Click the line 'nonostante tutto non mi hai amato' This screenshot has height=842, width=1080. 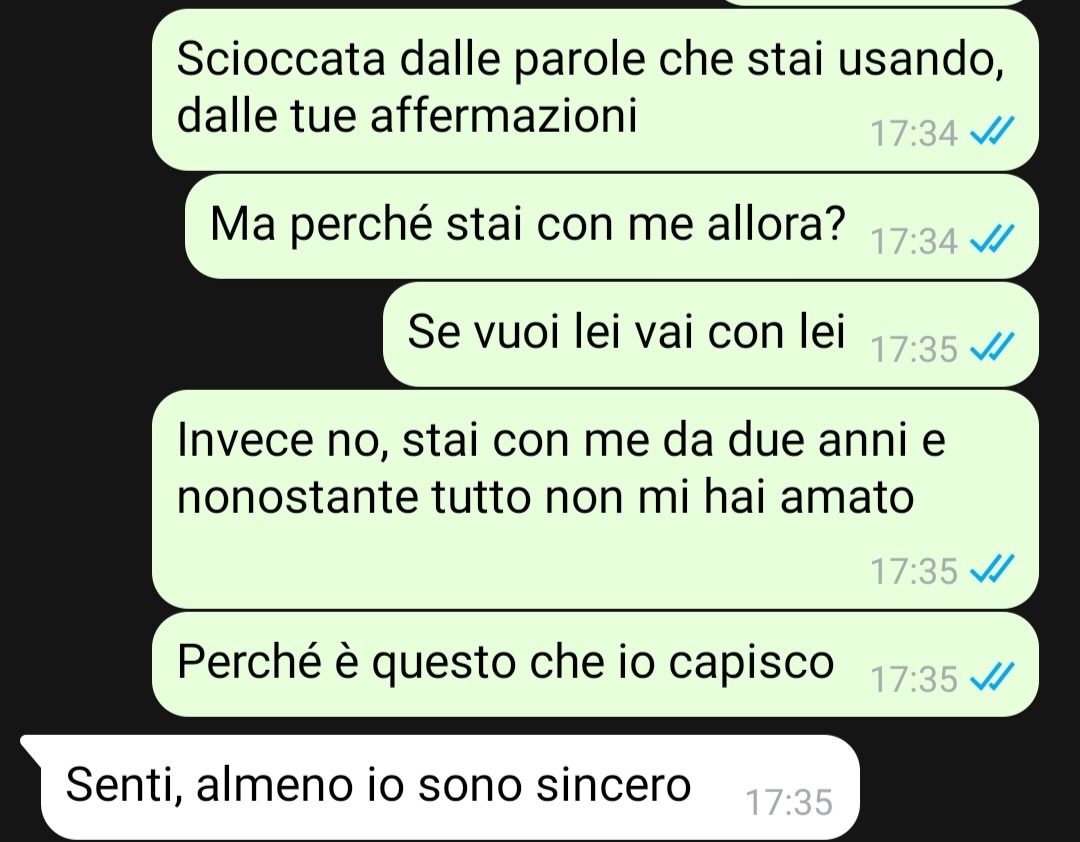point(546,497)
